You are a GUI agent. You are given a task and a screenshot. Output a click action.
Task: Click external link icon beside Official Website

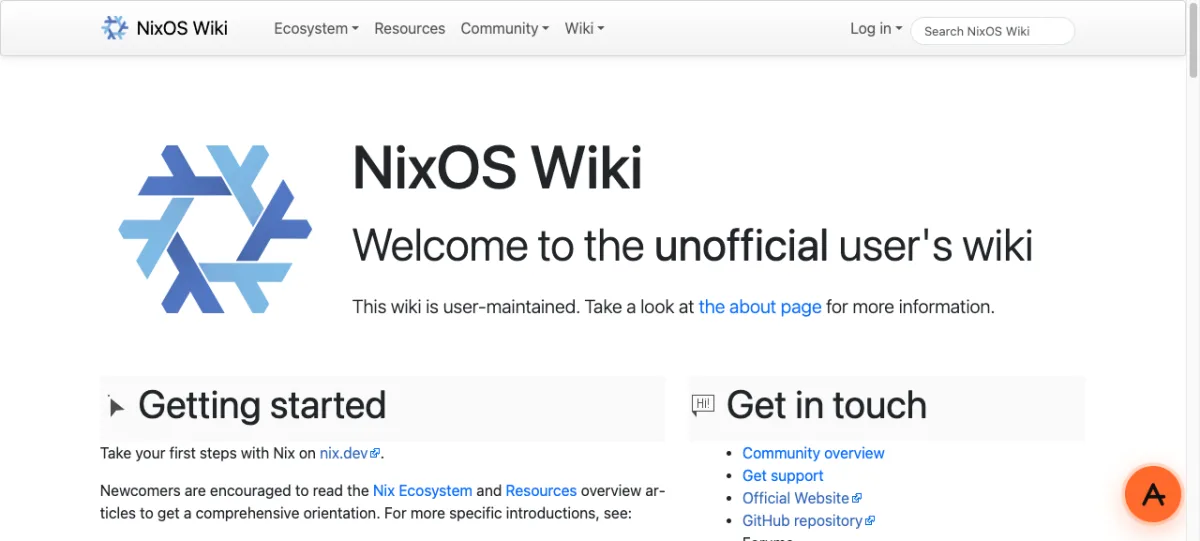(857, 499)
